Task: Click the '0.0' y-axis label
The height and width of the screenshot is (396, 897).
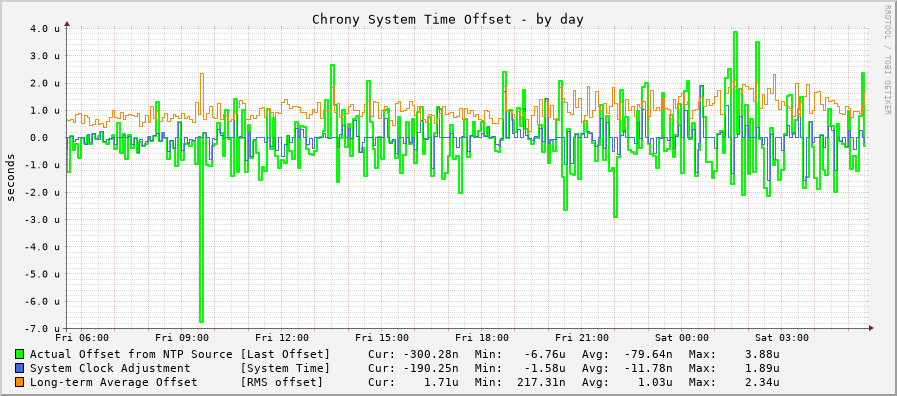Action: [39, 138]
